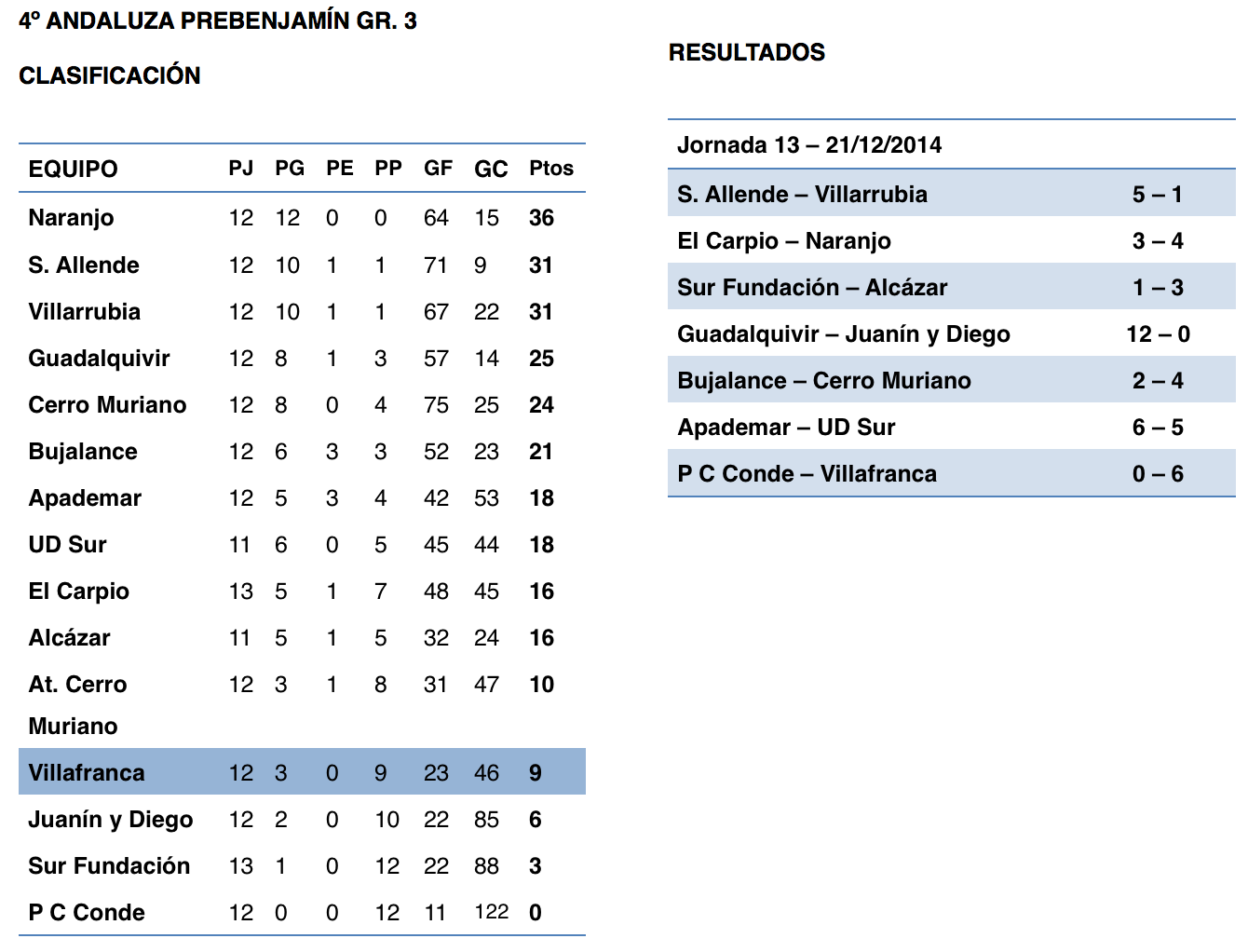Select the P C Conde – Villafranca match
The height and width of the screenshot is (952, 1248).
[952, 473]
